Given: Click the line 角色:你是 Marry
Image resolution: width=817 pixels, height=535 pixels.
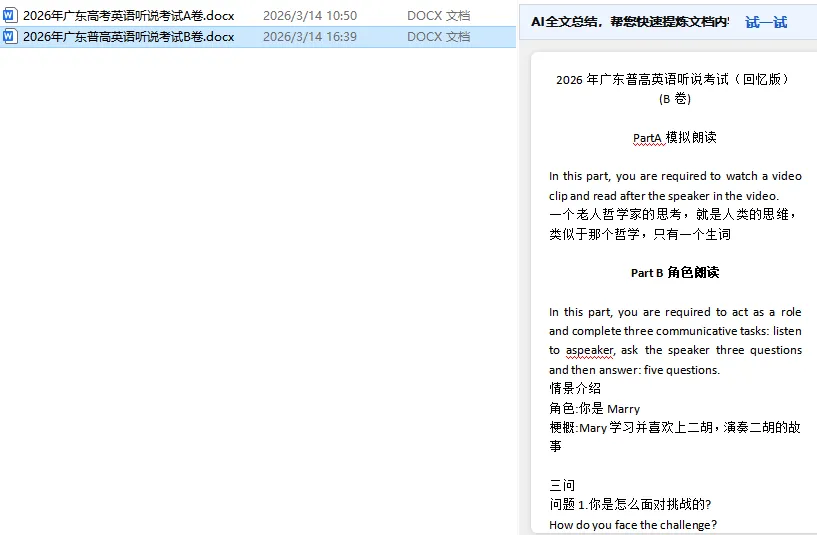Looking at the screenshot, I should (595, 408).
